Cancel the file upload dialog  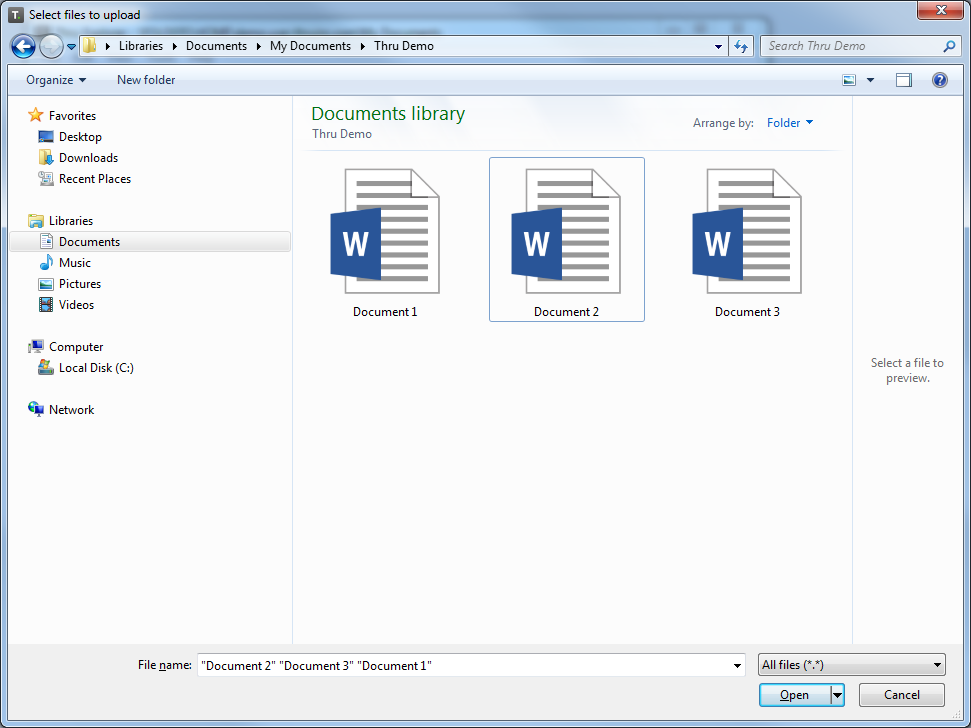click(902, 695)
